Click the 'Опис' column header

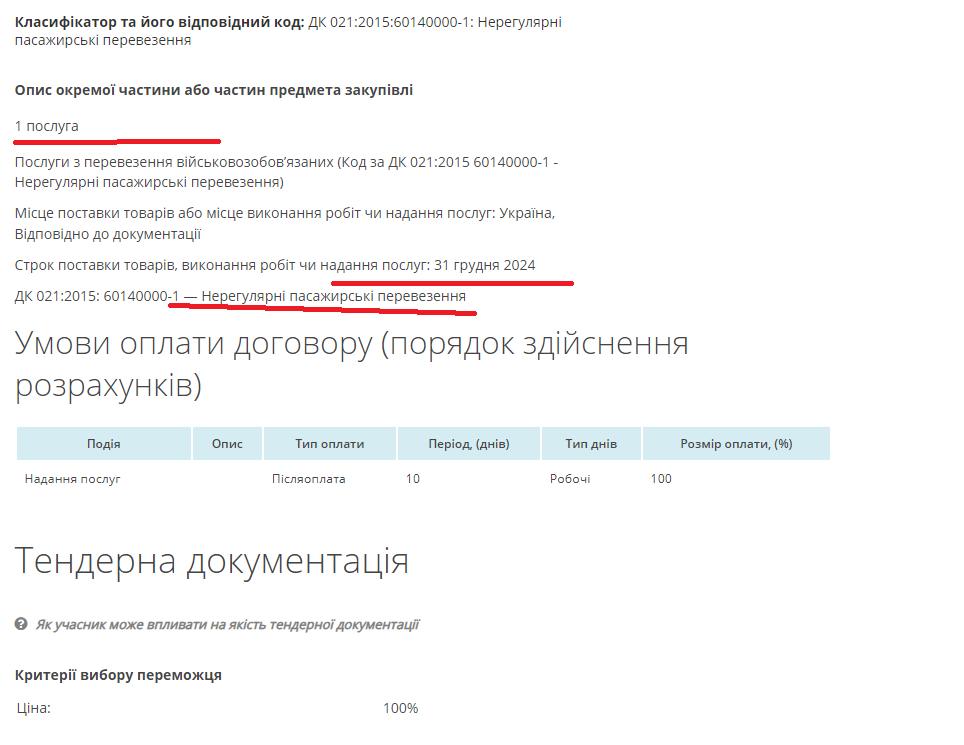[227, 443]
